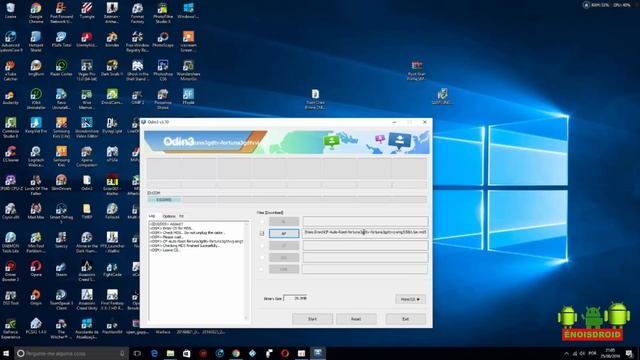
Task: Open DroidCam desktop shortcut
Action: click(112, 97)
